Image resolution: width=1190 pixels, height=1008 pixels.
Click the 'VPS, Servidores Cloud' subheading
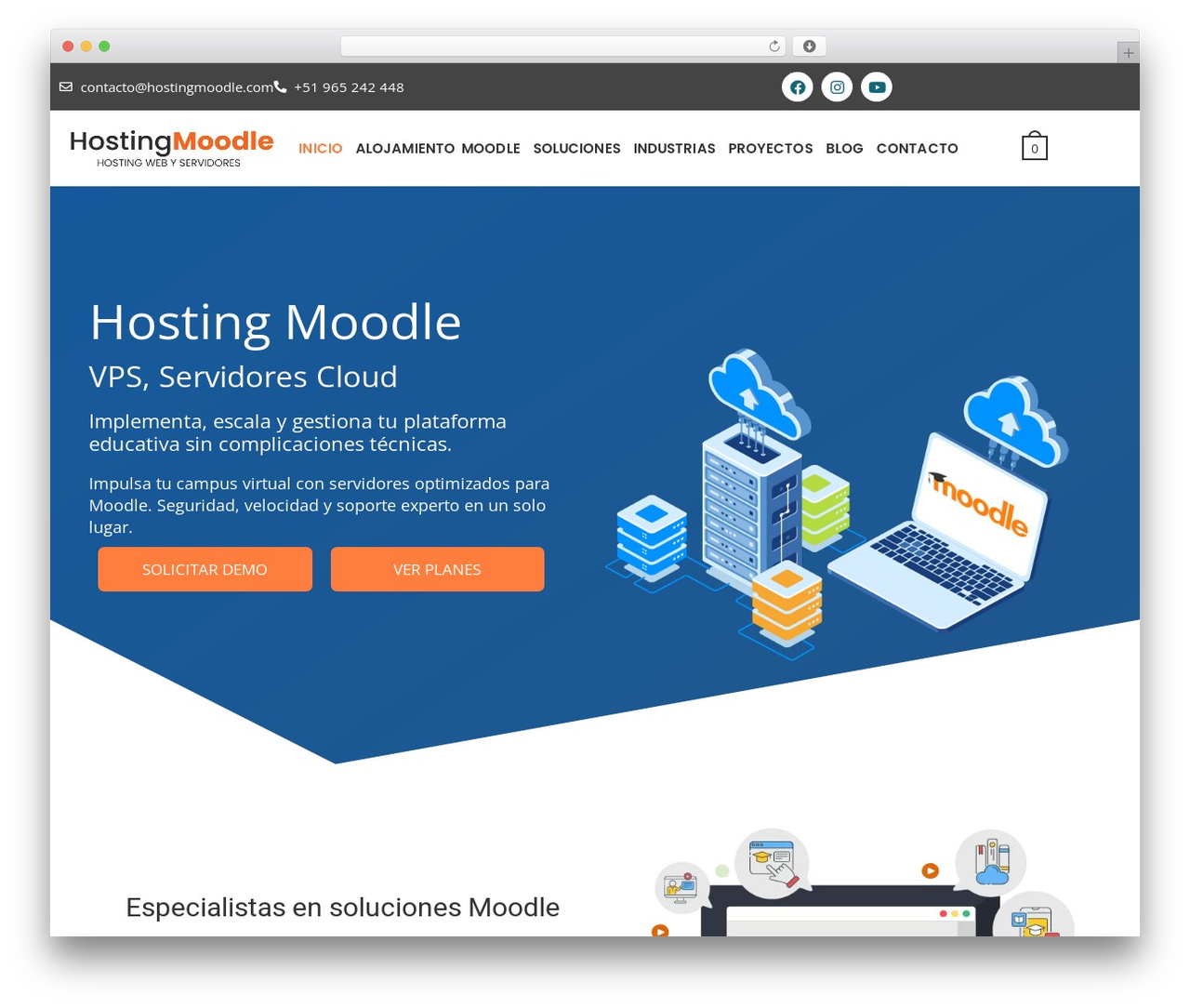pos(244,377)
